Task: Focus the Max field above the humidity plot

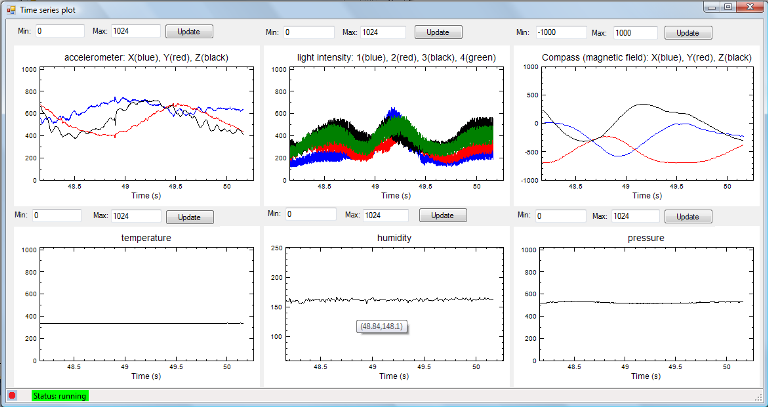Action: point(386,215)
